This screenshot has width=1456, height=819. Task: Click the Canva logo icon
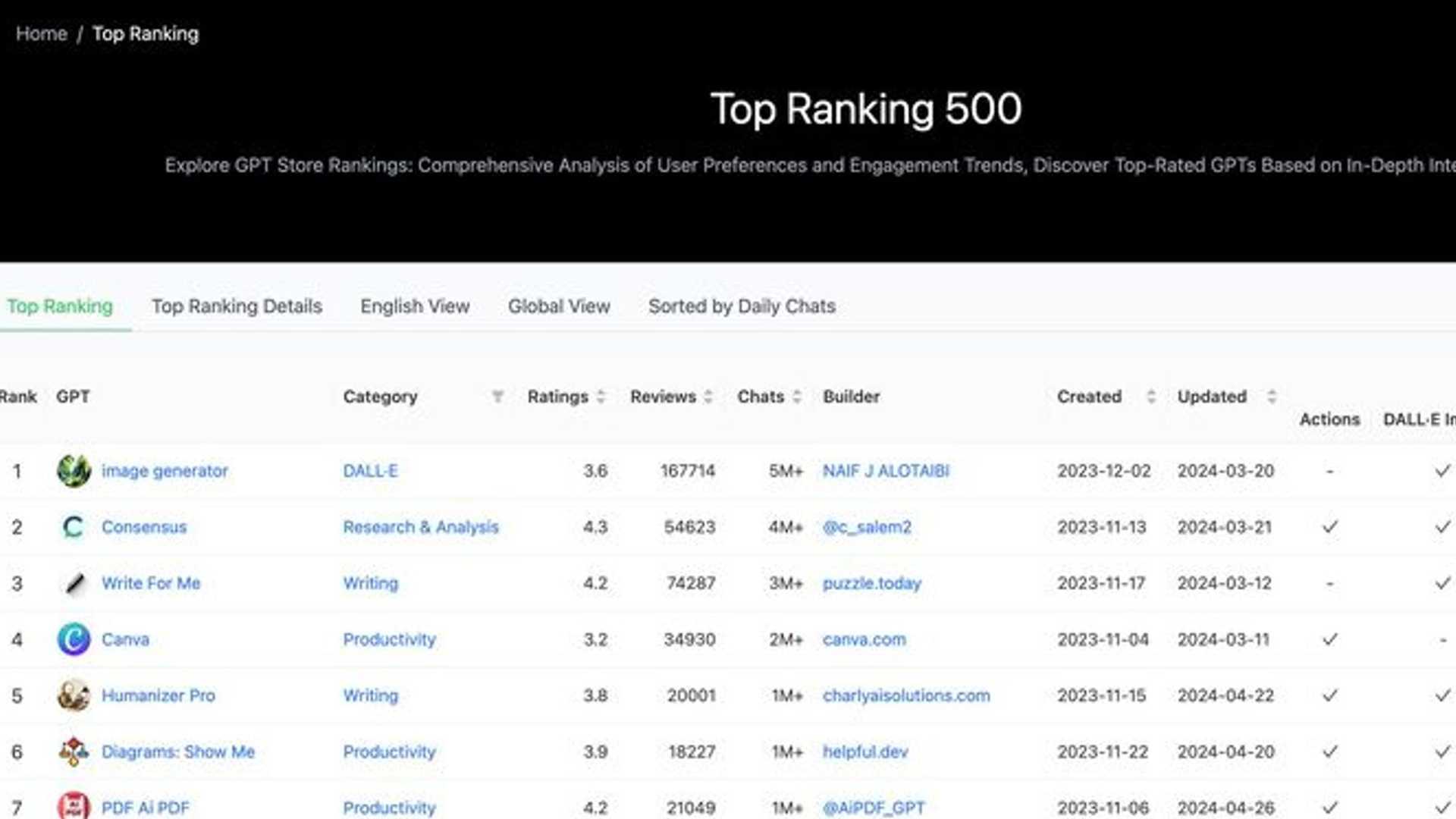(73, 639)
